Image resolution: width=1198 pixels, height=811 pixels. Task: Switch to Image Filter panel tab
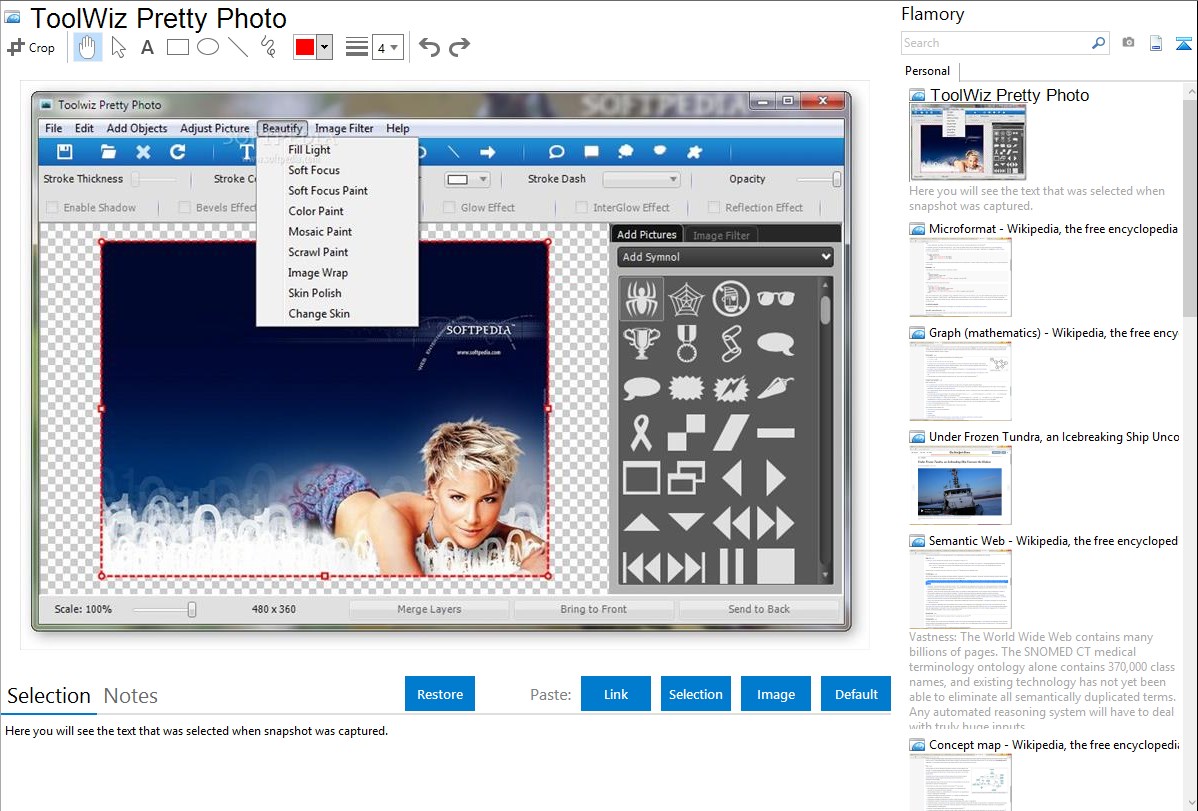pyautogui.click(x=721, y=235)
